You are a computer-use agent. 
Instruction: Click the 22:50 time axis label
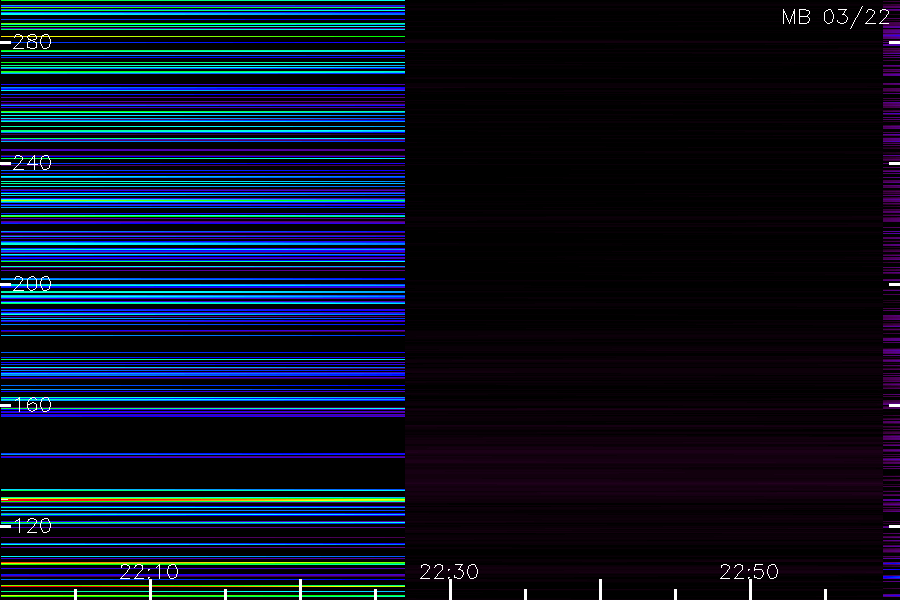coord(749,572)
